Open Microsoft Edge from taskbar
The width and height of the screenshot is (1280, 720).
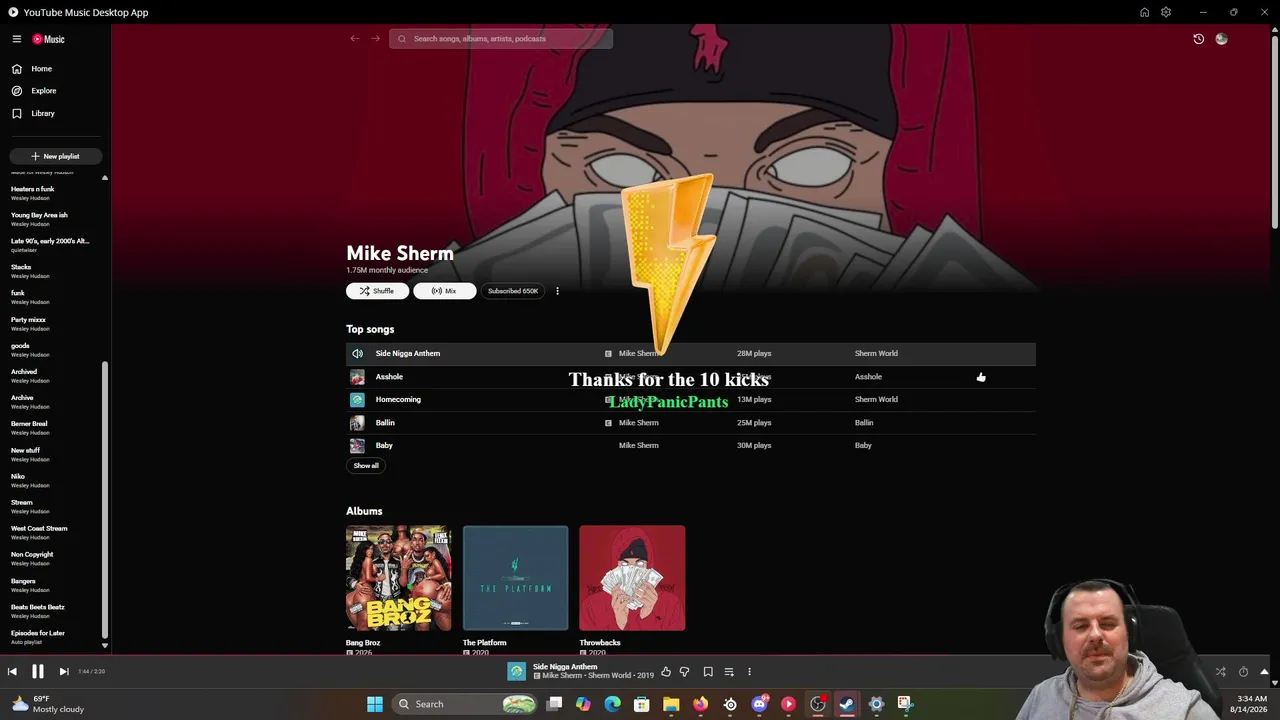tap(612, 704)
